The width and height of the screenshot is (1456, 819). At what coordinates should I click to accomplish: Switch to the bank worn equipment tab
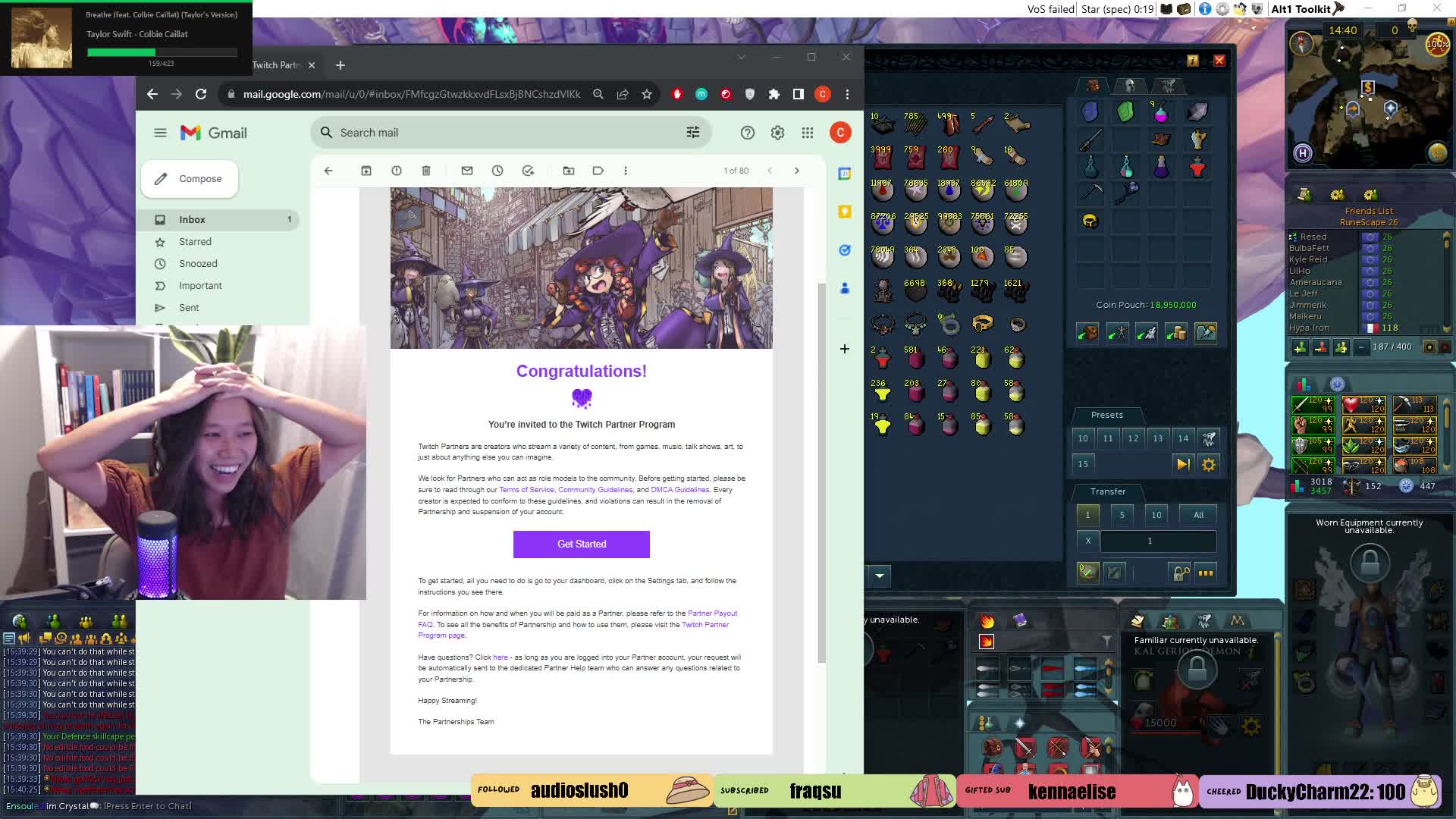tap(1131, 86)
